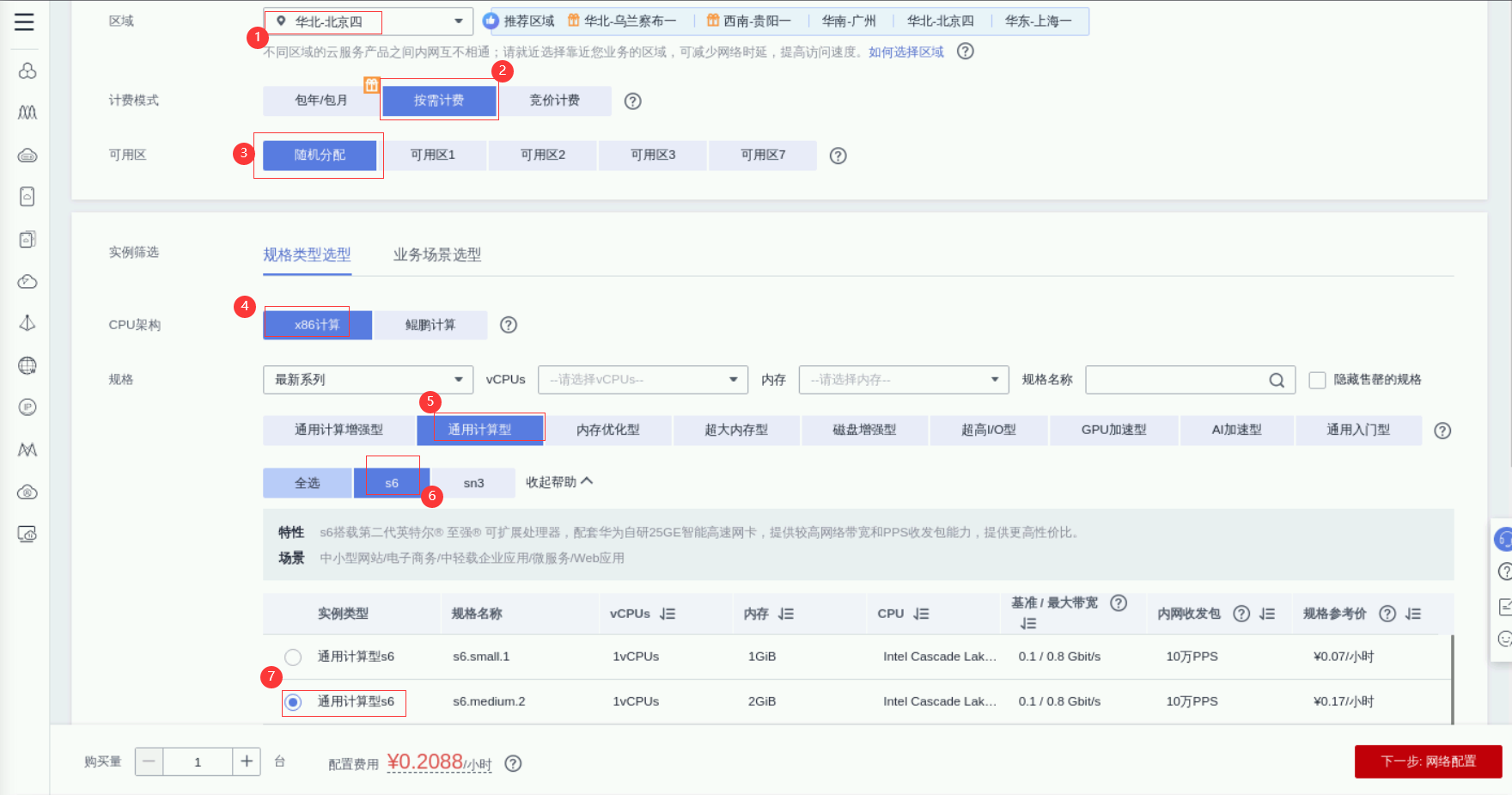
Task: Click the monitor with cloud sidebar icon
Action: pyautogui.click(x=27, y=534)
